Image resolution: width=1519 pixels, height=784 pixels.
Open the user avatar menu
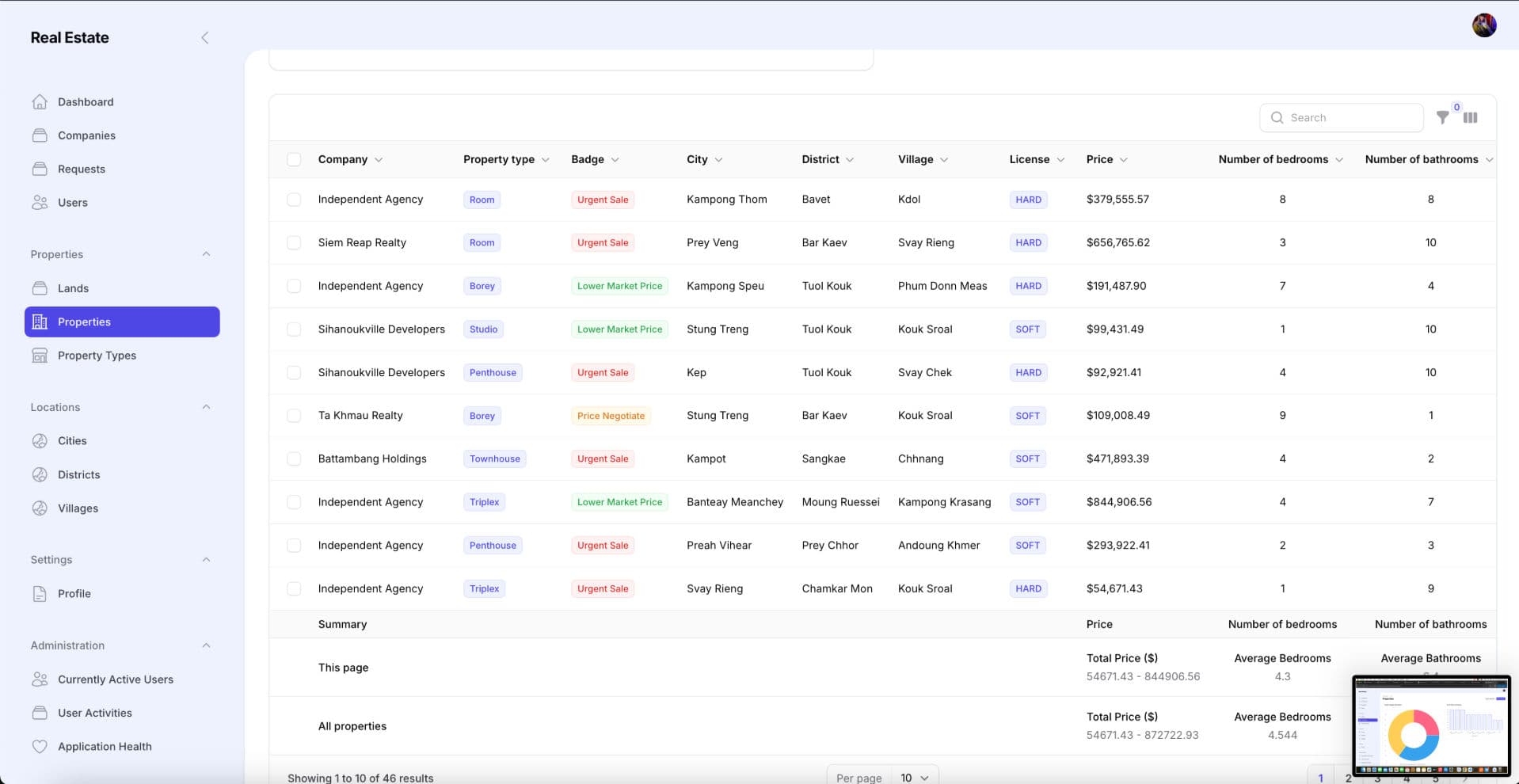point(1484,25)
